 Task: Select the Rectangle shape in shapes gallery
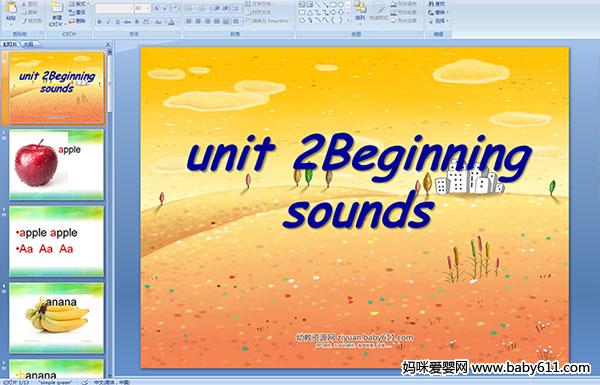point(333,4)
